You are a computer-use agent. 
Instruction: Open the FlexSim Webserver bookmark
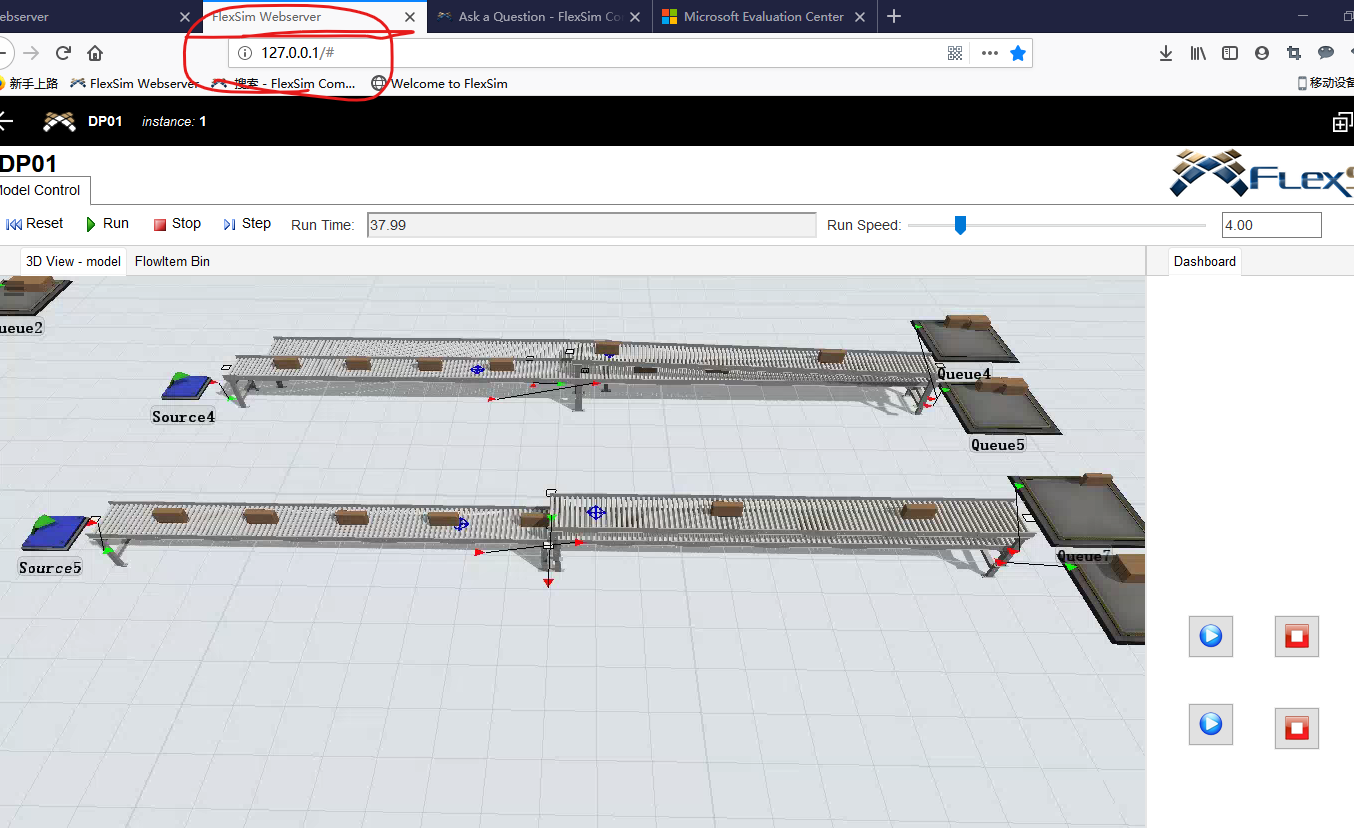(x=134, y=84)
